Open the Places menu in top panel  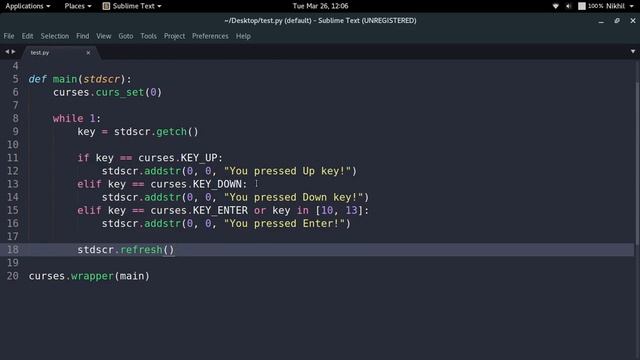tap(78, 6)
